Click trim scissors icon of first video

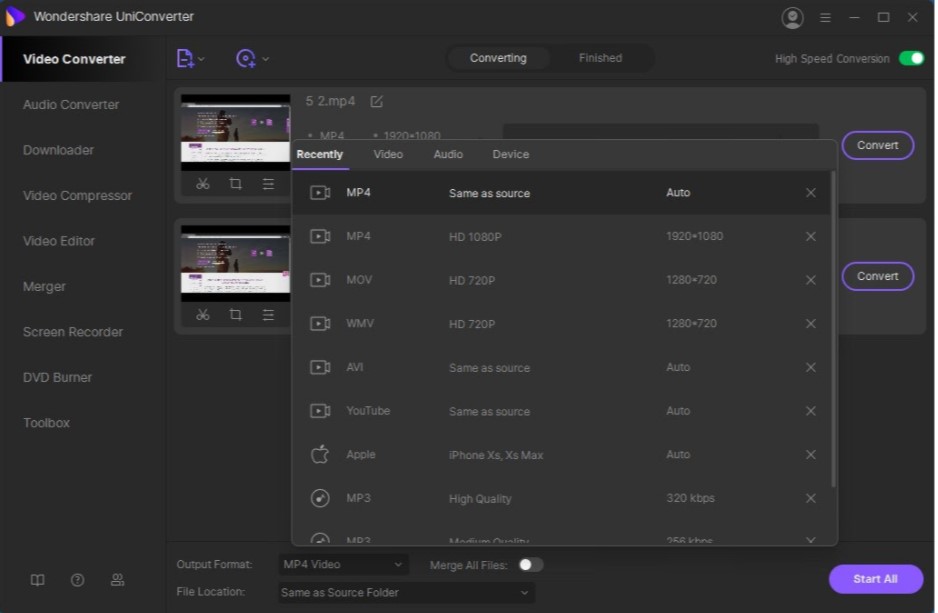[203, 184]
